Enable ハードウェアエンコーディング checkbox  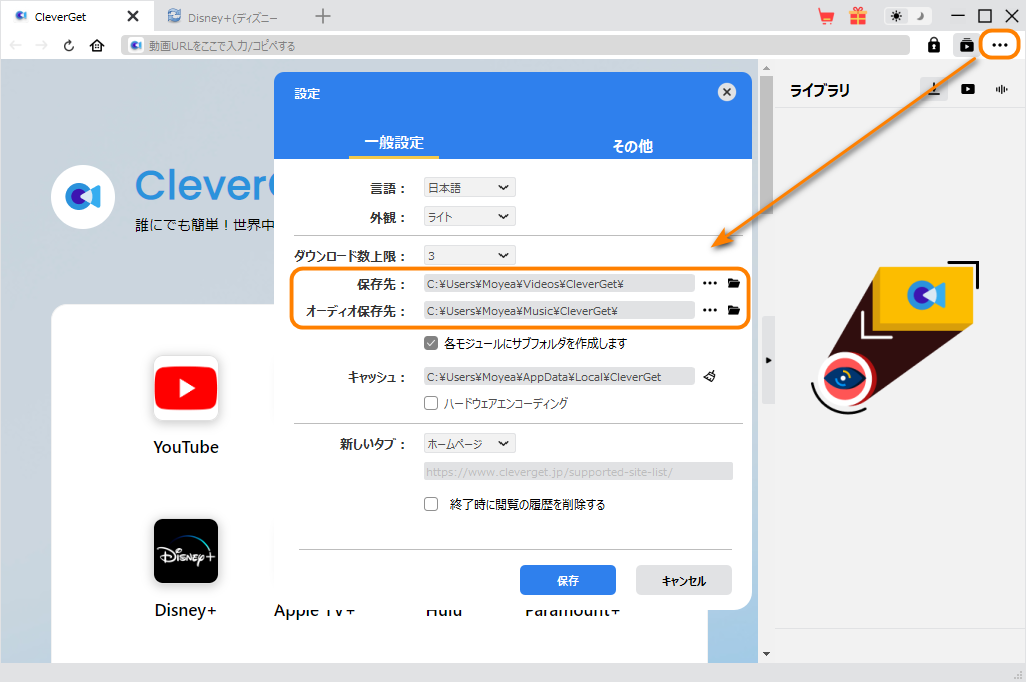click(431, 403)
